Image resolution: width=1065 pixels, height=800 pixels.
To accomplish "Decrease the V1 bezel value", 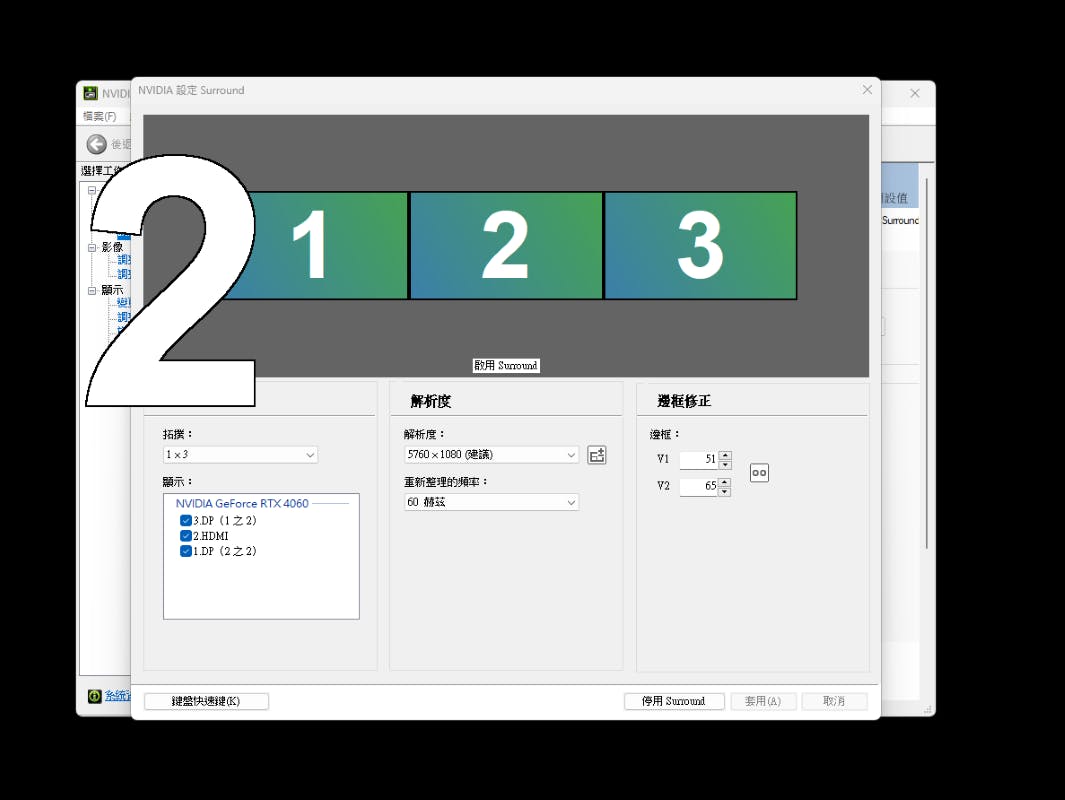I will point(725,465).
